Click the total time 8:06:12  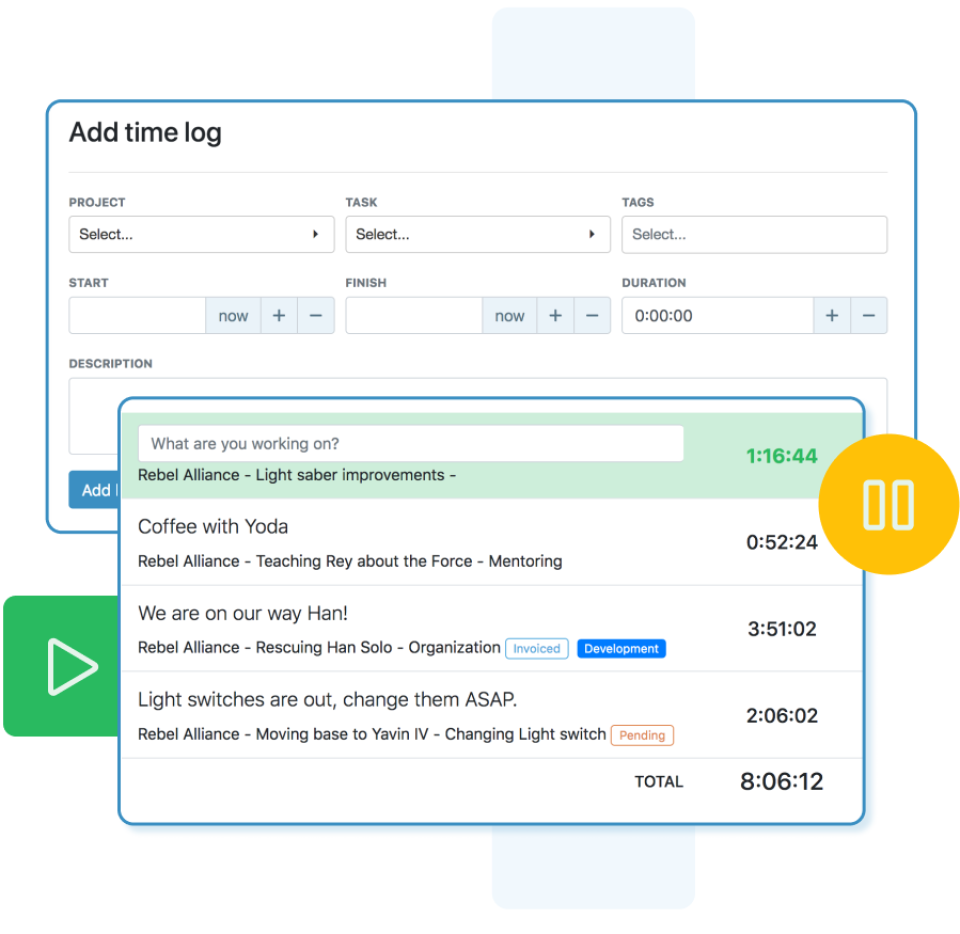tap(782, 782)
